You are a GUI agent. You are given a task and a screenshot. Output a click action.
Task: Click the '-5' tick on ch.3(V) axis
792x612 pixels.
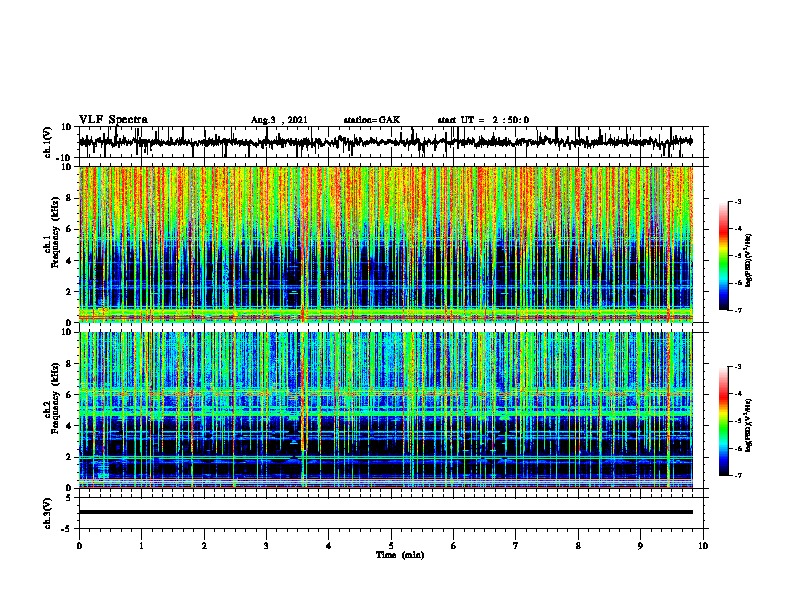point(68,529)
